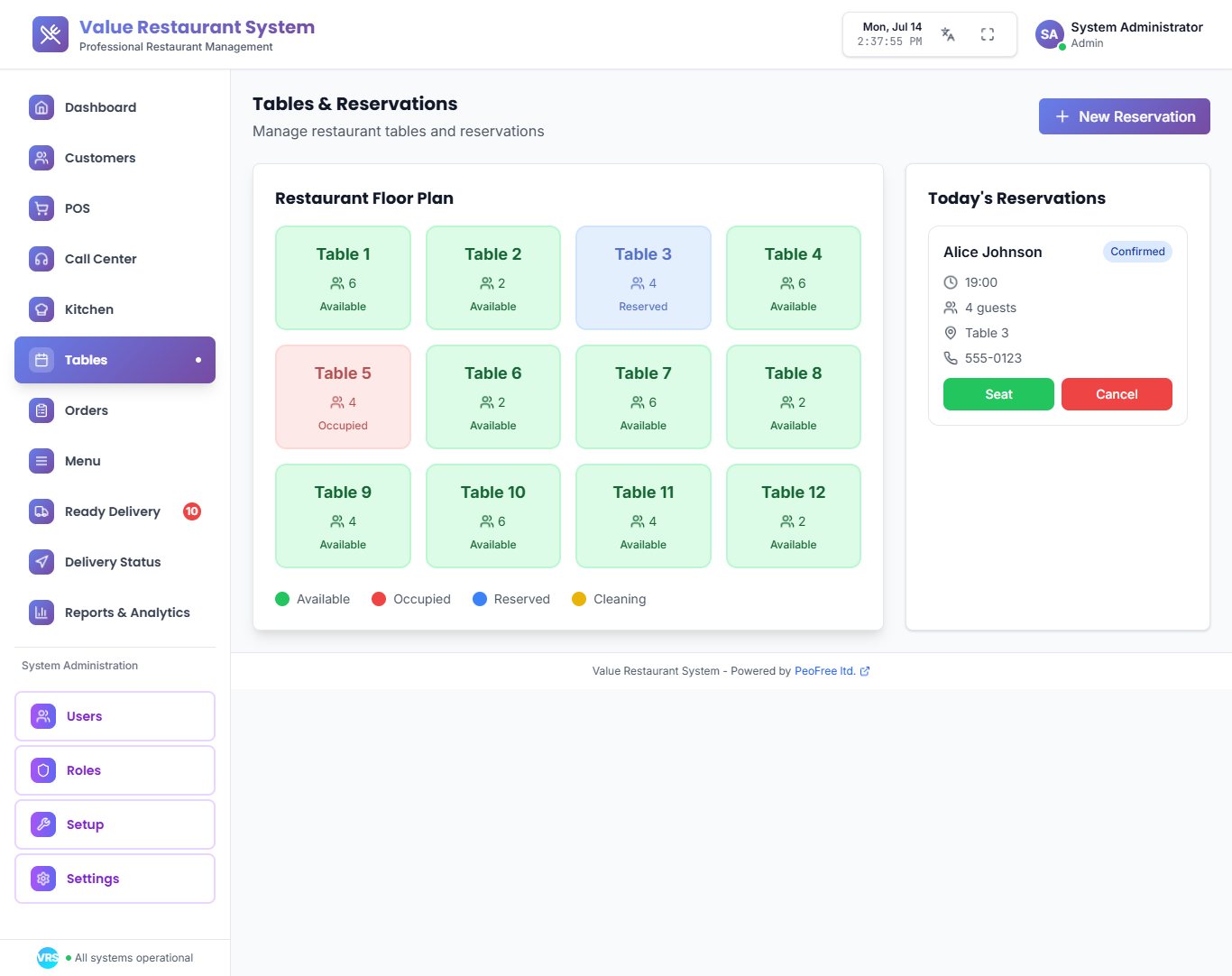Image resolution: width=1232 pixels, height=976 pixels.
Task: Click the Ready Delivery truck icon
Action: 41,511
